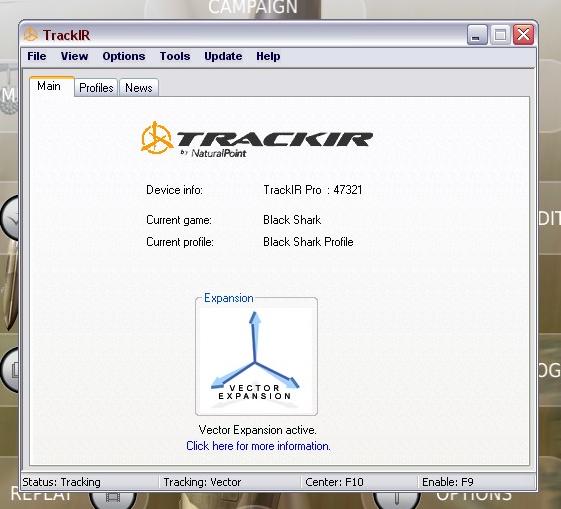Click the 'Black Shark' game value
The height and width of the screenshot is (509, 561).
(x=292, y=220)
